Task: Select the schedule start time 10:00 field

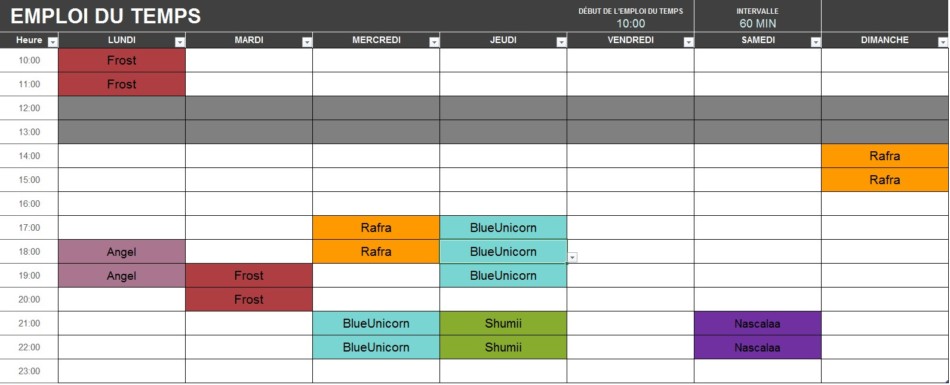Action: click(x=631, y=24)
